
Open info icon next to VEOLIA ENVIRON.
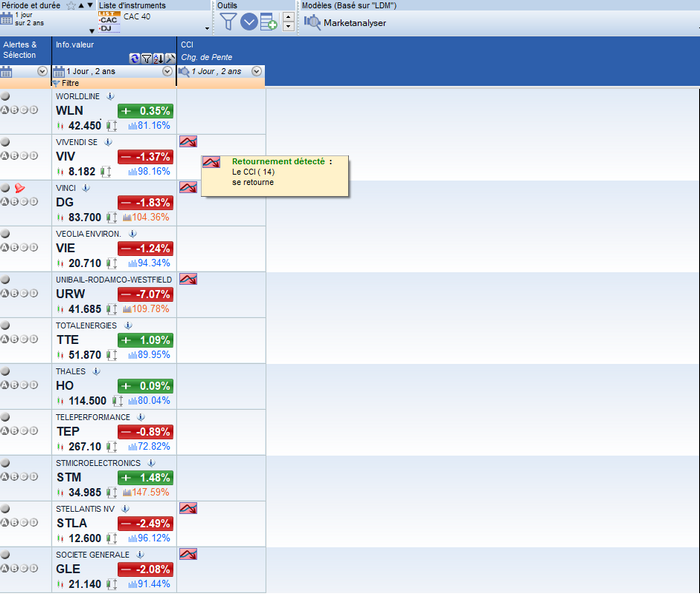[133, 234]
